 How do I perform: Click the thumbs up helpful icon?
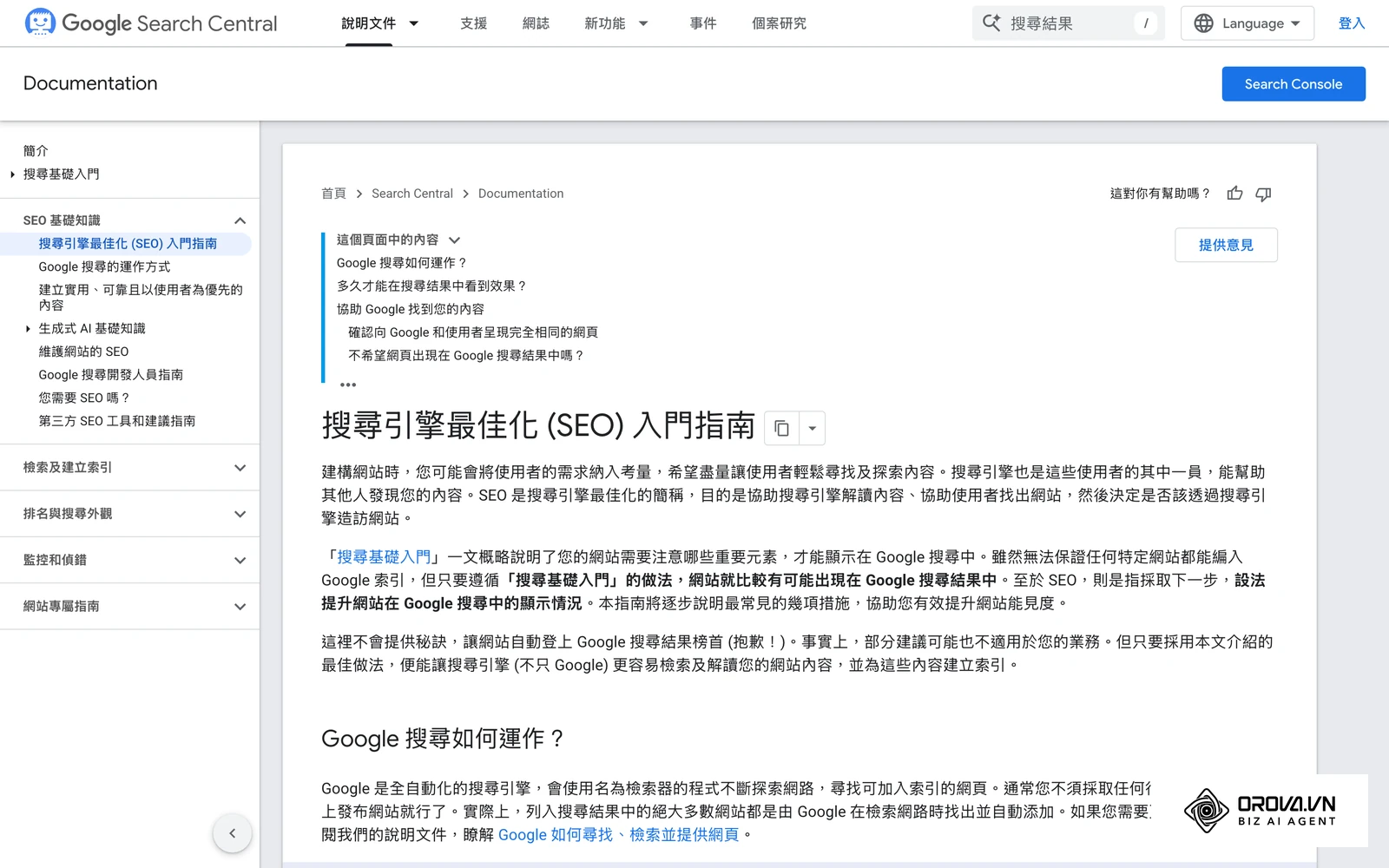tap(1234, 194)
